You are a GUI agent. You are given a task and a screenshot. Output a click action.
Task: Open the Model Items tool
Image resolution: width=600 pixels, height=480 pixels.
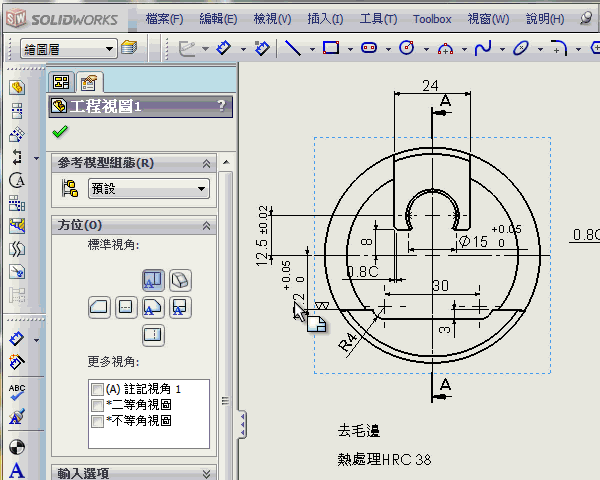click(x=17, y=362)
